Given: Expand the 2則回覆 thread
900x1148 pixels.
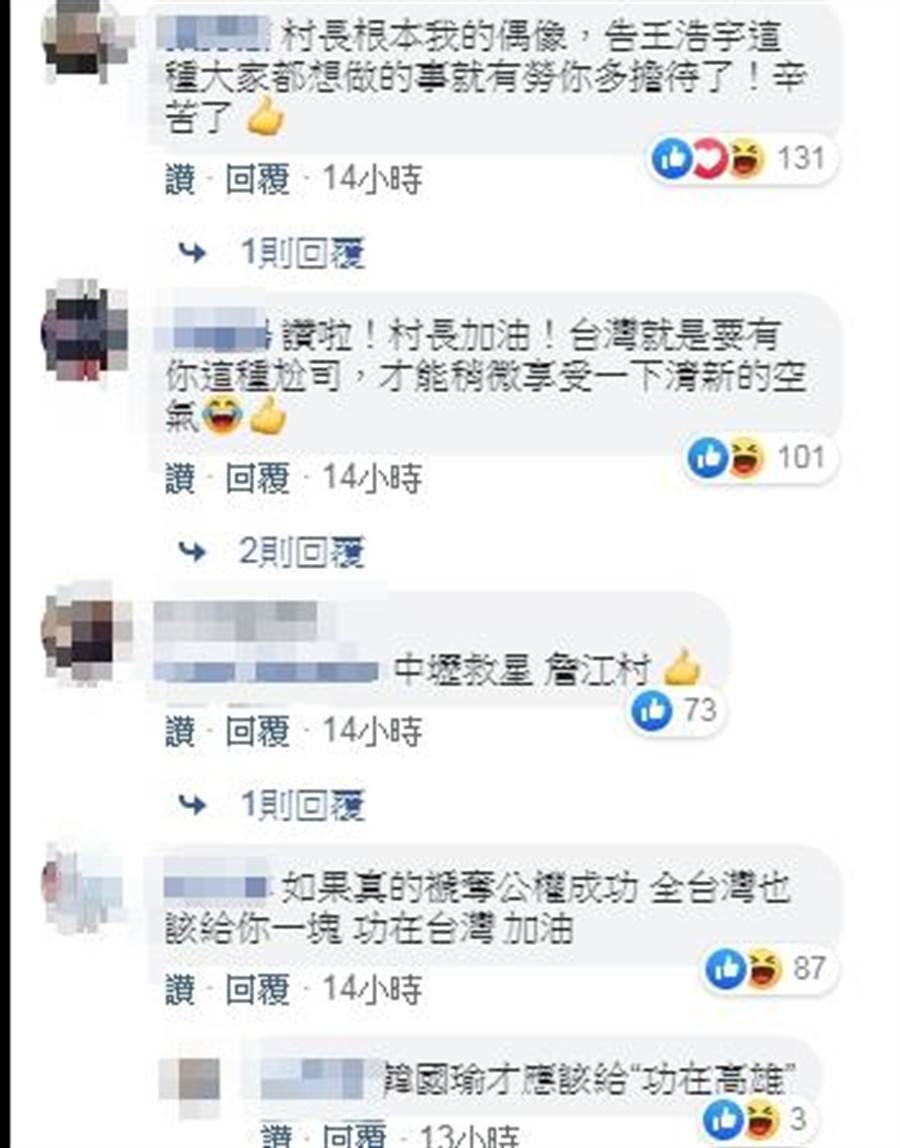Looking at the screenshot, I should [302, 551].
